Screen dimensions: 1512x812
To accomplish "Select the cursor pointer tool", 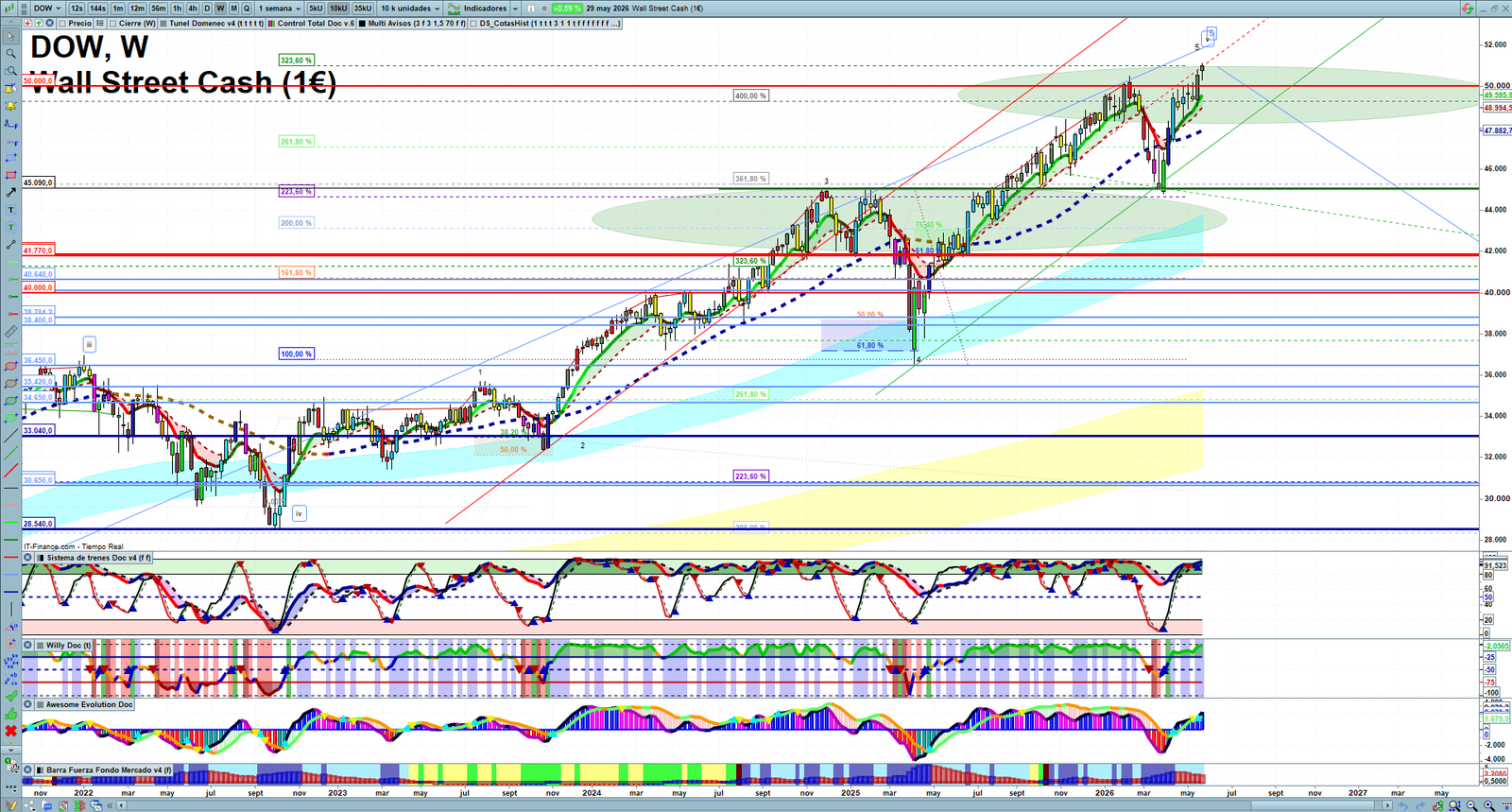I will [x=10, y=37].
